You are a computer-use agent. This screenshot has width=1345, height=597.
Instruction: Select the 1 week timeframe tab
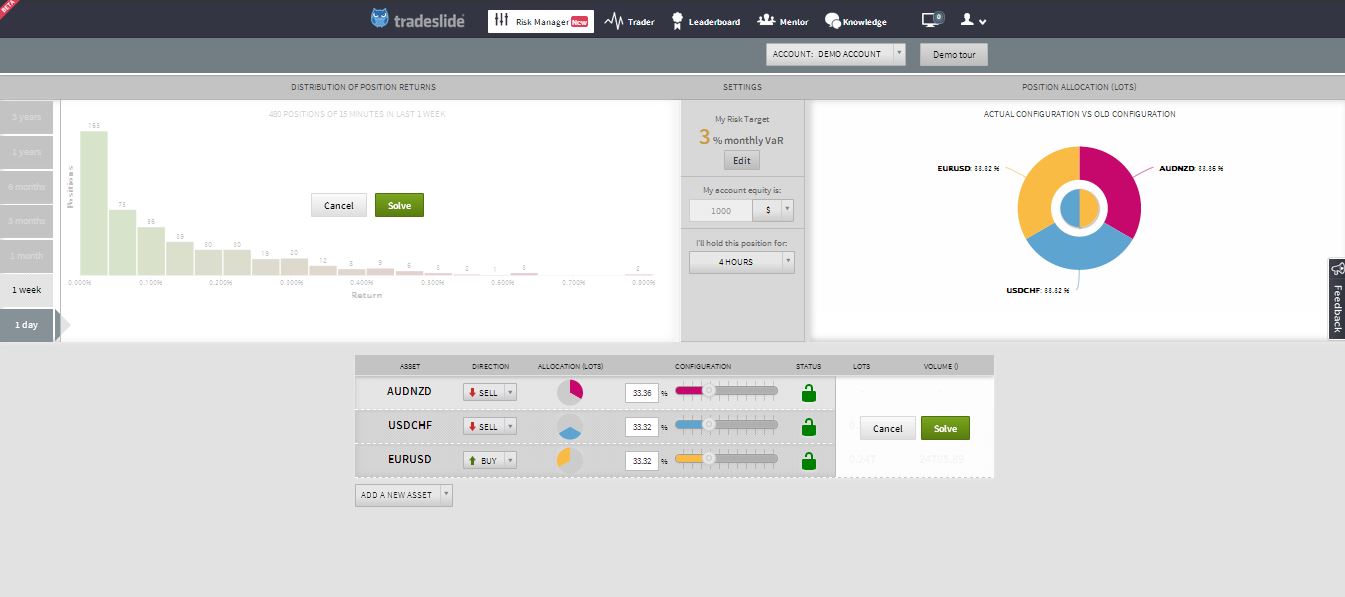coord(27,290)
